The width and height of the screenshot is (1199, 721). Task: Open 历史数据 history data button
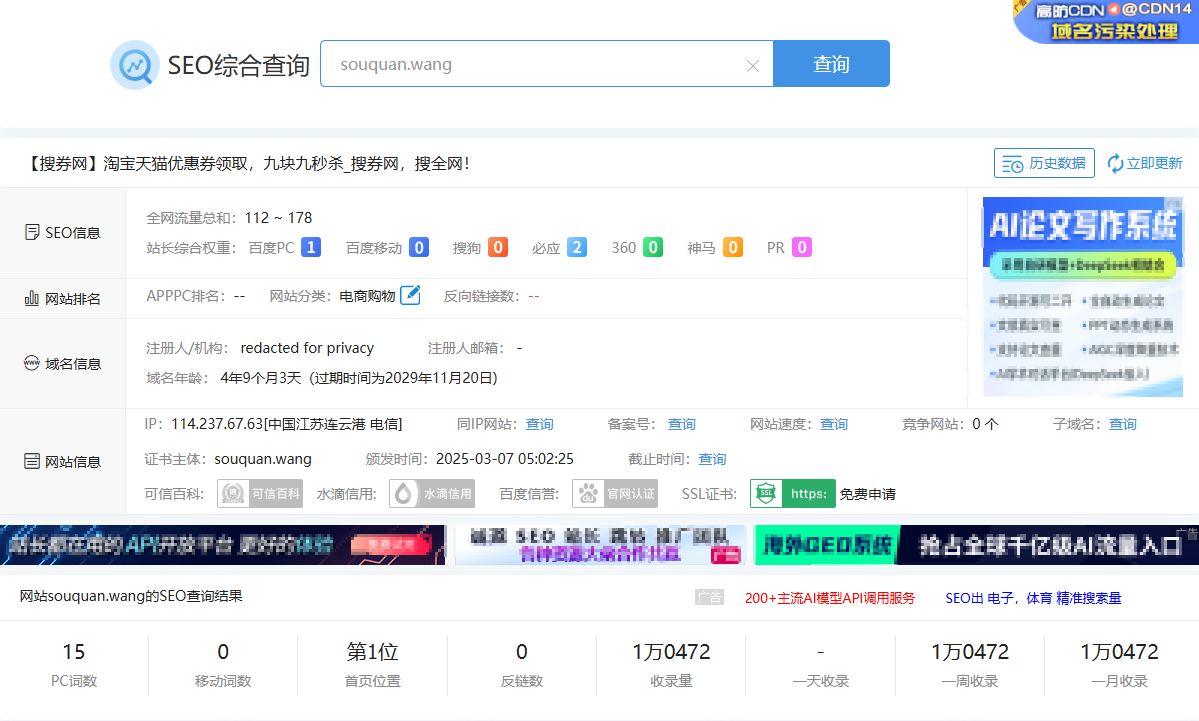coord(1044,163)
